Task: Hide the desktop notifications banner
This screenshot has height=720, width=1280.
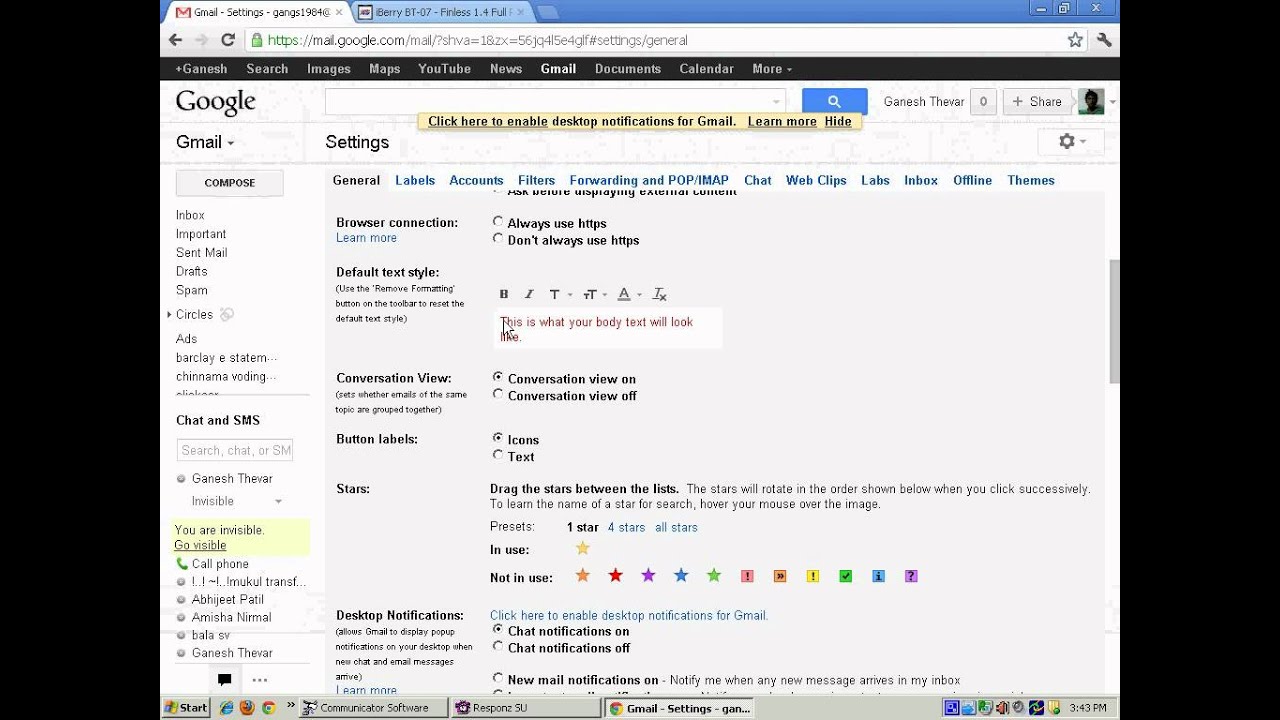Action: pyautogui.click(x=838, y=122)
